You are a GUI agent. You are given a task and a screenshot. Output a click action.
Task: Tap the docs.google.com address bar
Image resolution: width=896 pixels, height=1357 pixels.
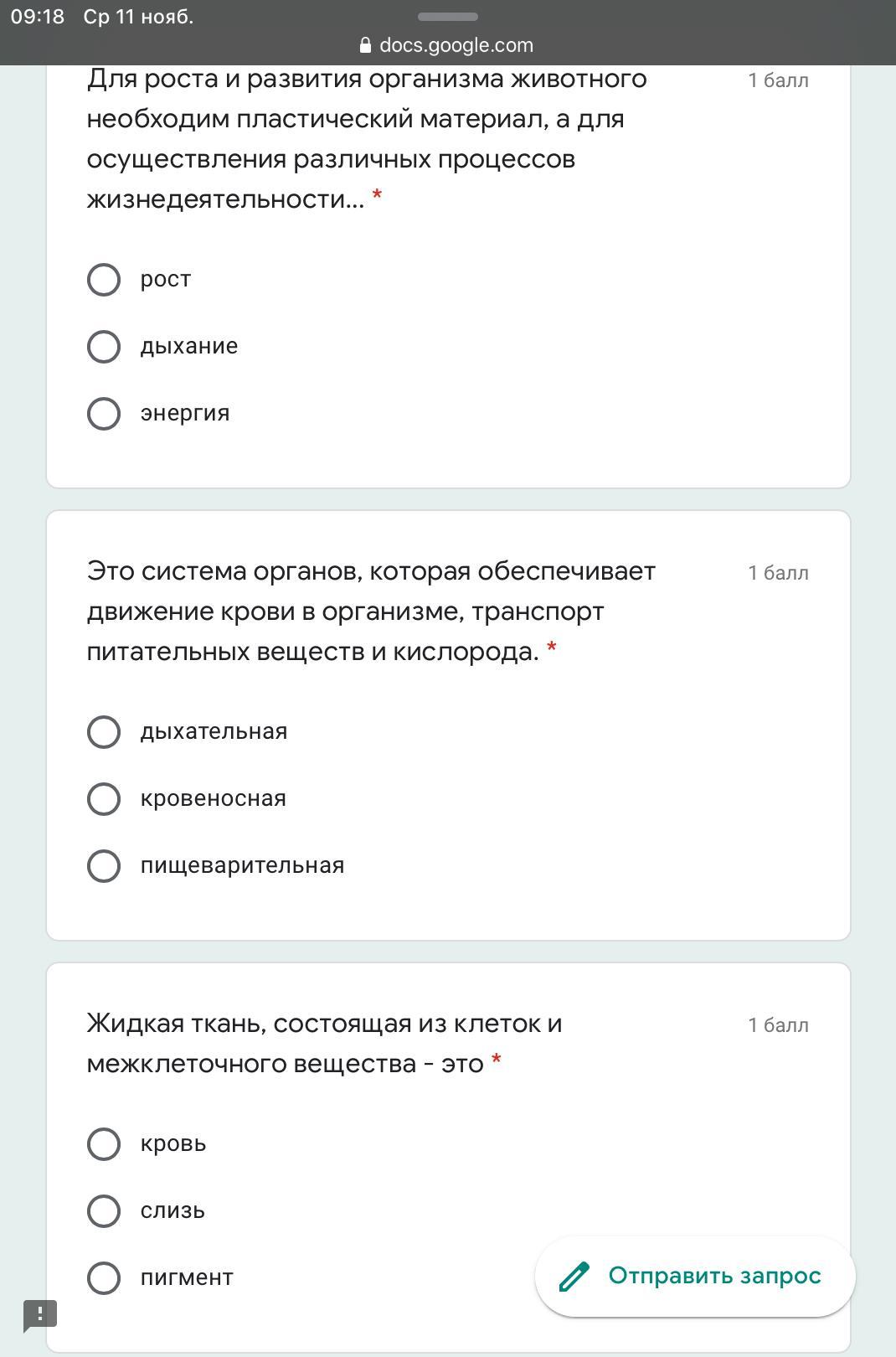pyautogui.click(x=456, y=45)
